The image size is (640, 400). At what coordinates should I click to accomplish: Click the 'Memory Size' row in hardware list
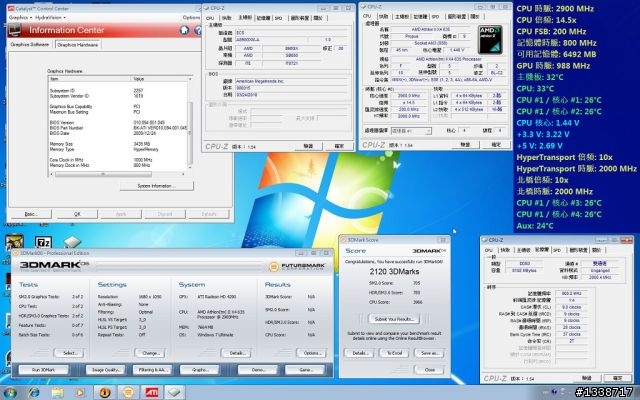coord(118,144)
